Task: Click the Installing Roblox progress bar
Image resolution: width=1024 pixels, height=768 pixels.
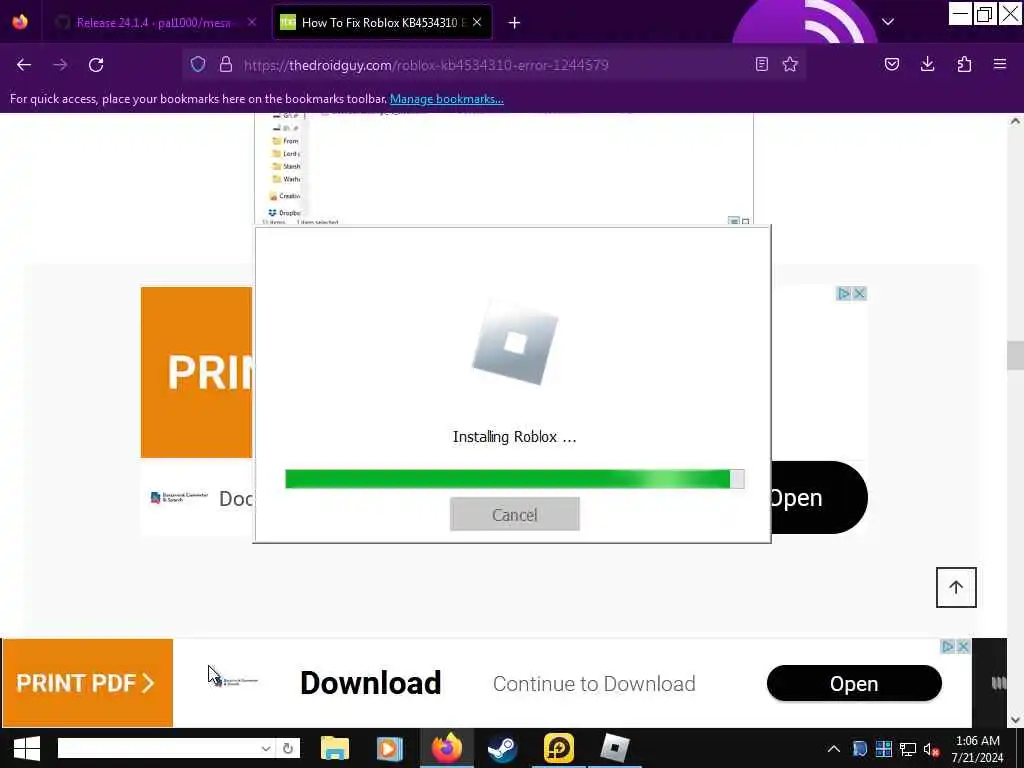Action: tap(515, 479)
